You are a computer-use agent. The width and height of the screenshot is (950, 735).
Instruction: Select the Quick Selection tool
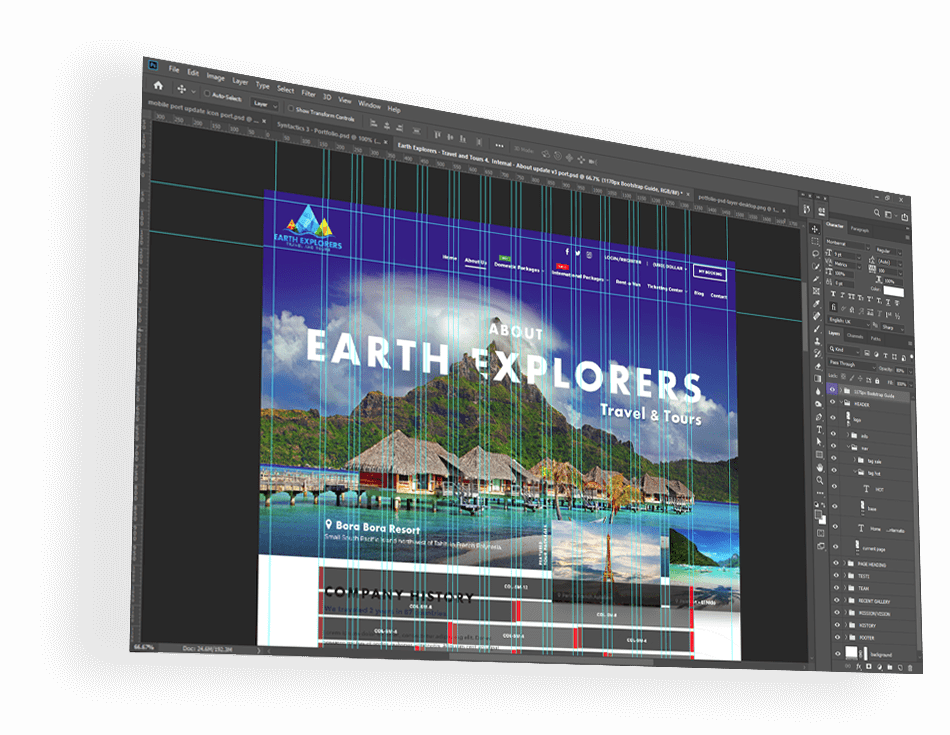coord(815,266)
